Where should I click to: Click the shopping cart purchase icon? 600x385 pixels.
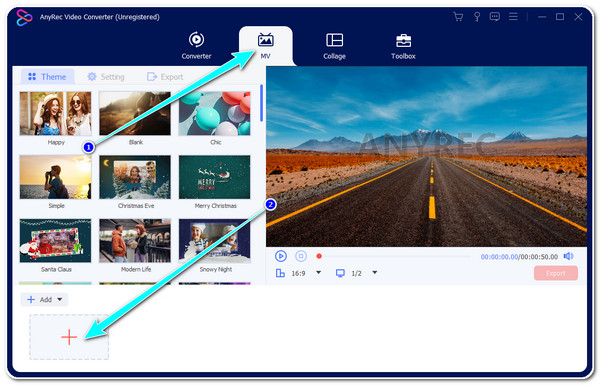[458, 16]
